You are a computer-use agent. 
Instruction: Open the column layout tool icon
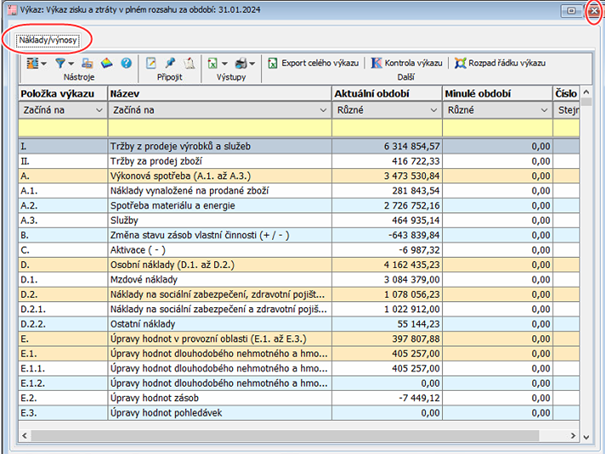click(x=34, y=63)
